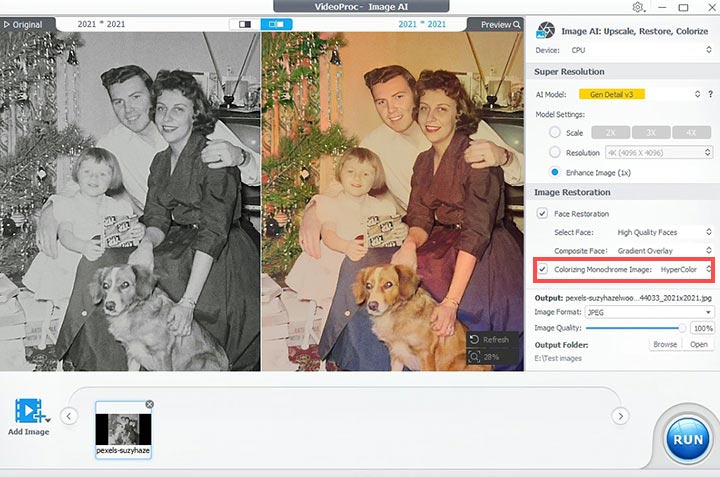
Task: Click the Preview tab label
Action: pos(495,24)
